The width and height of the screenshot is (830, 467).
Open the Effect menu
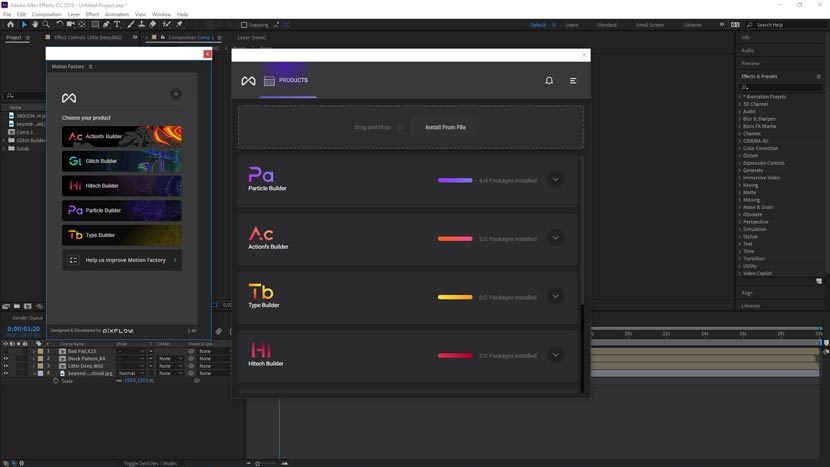92,14
